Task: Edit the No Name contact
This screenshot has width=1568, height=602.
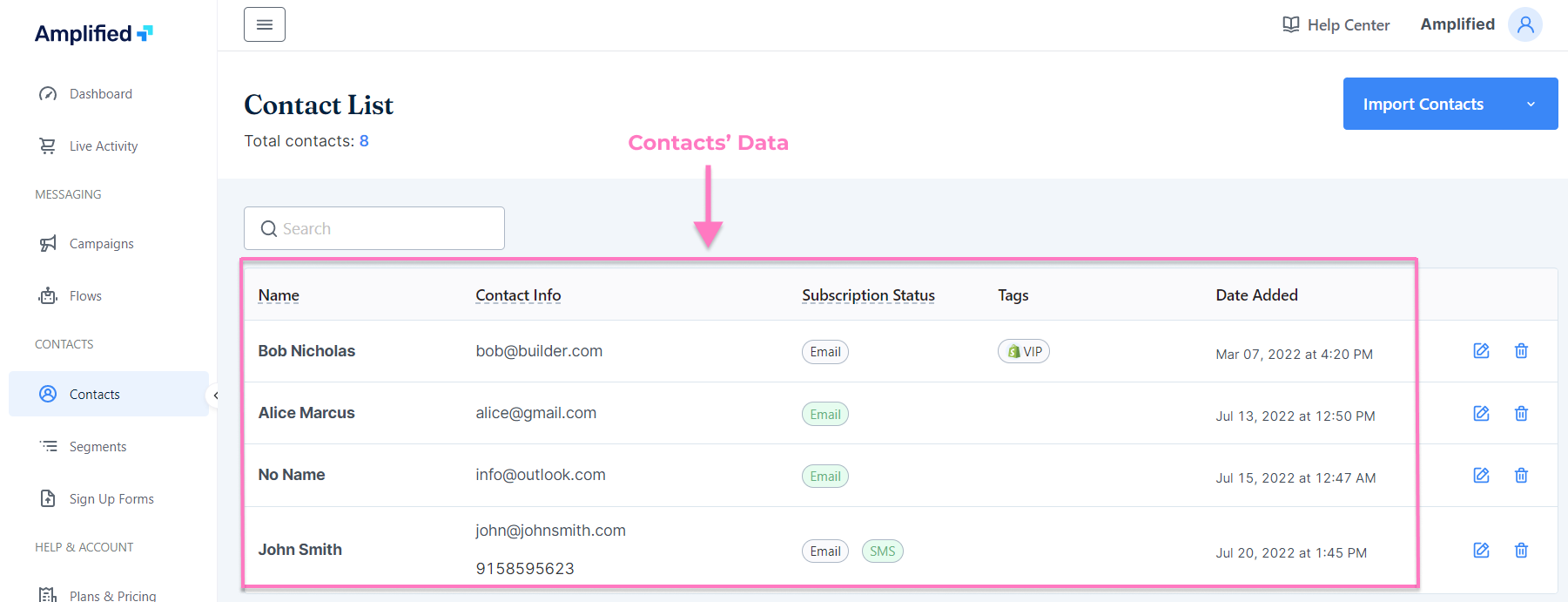Action: click(1481, 475)
